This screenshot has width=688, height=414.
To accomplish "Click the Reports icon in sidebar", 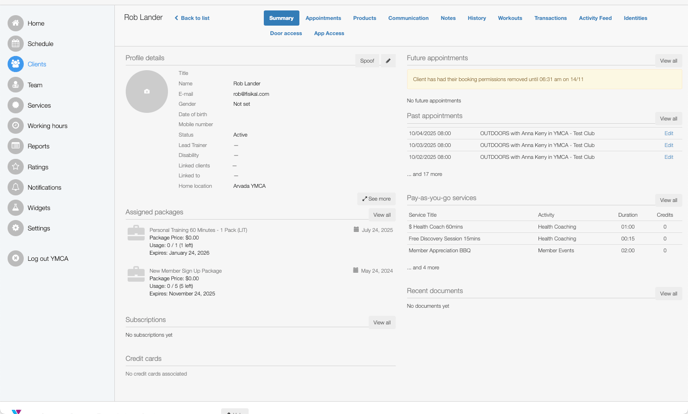I will tap(15, 146).
